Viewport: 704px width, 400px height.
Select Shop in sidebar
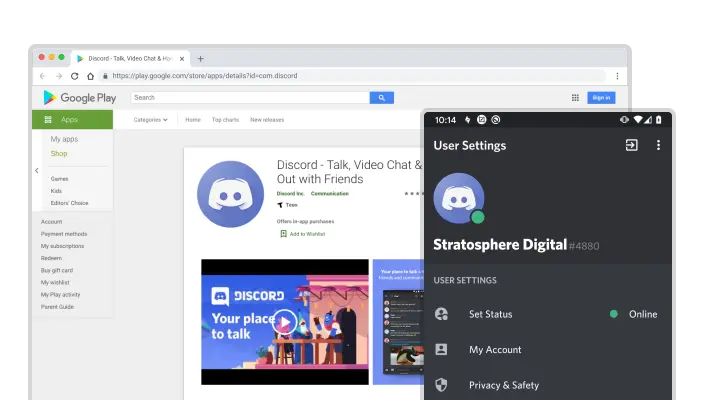(59, 154)
